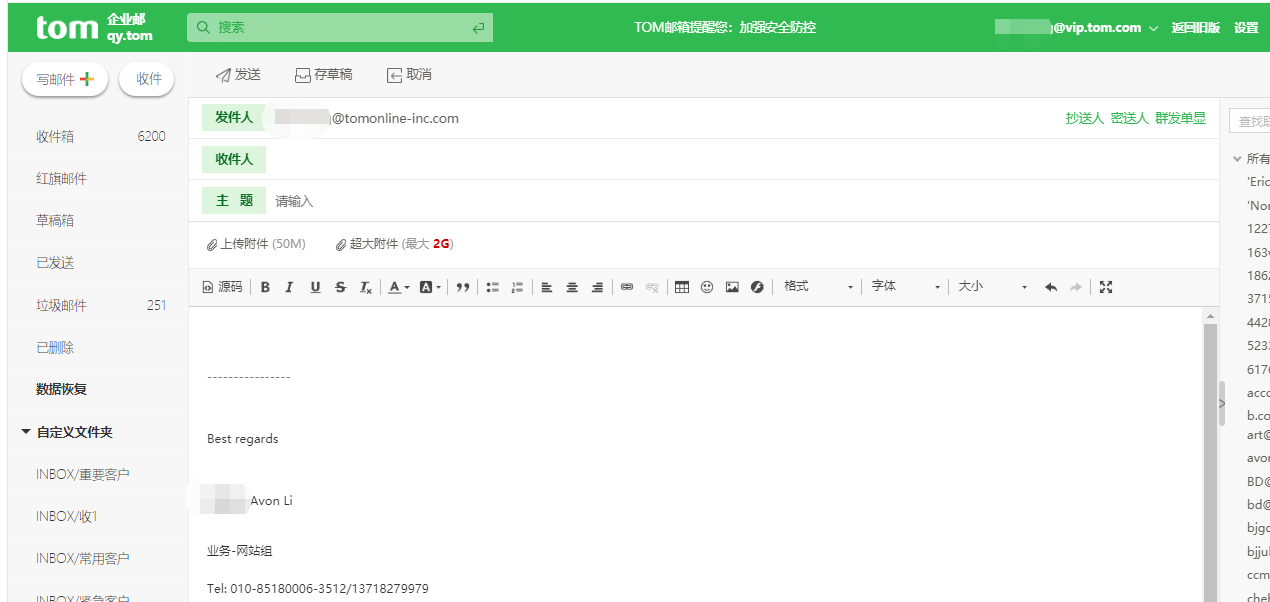1270x602 pixels.
Task: Toggle bold formatting
Action: click(x=265, y=287)
